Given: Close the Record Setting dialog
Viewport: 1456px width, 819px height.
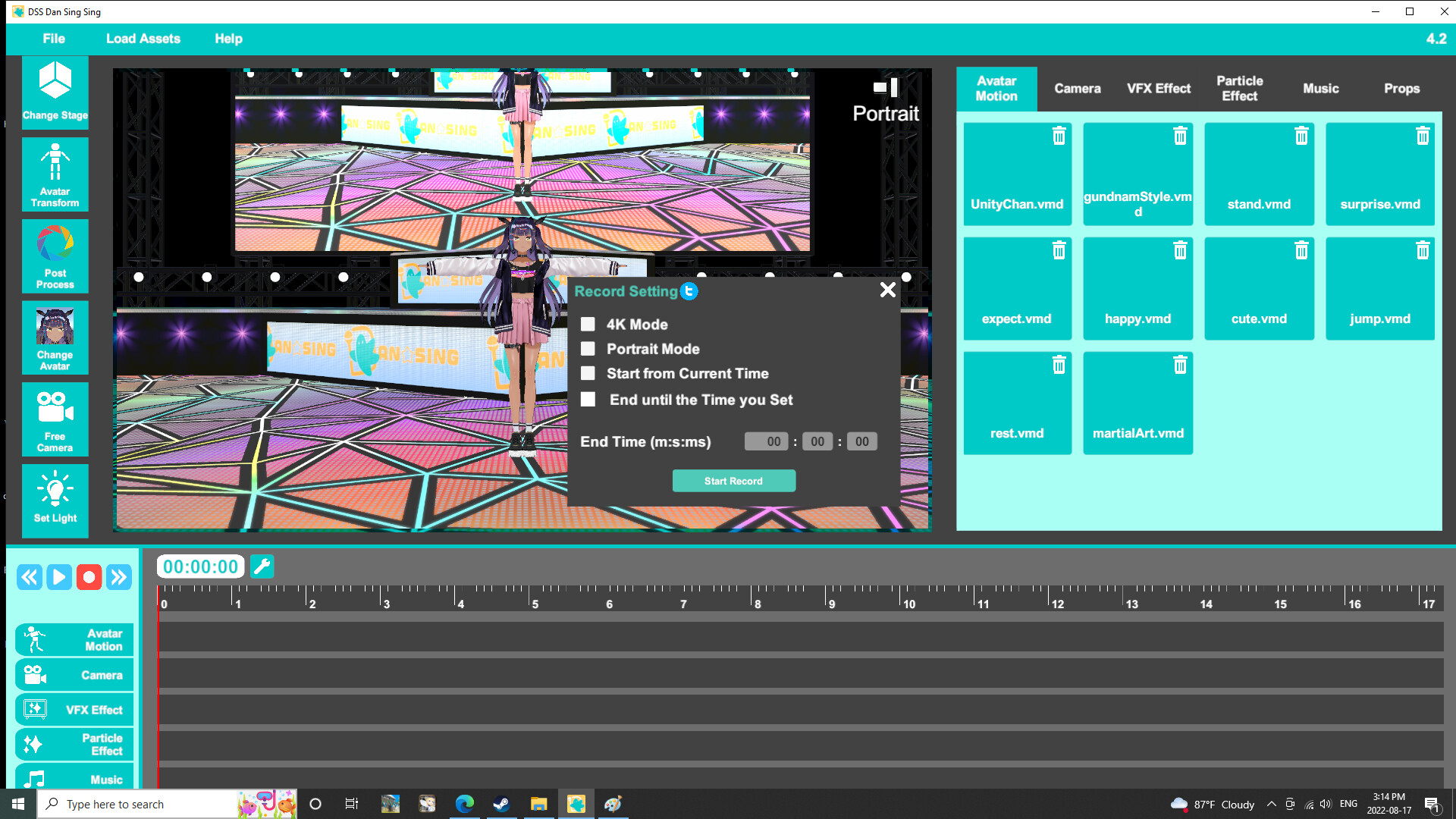Looking at the screenshot, I should click(886, 289).
